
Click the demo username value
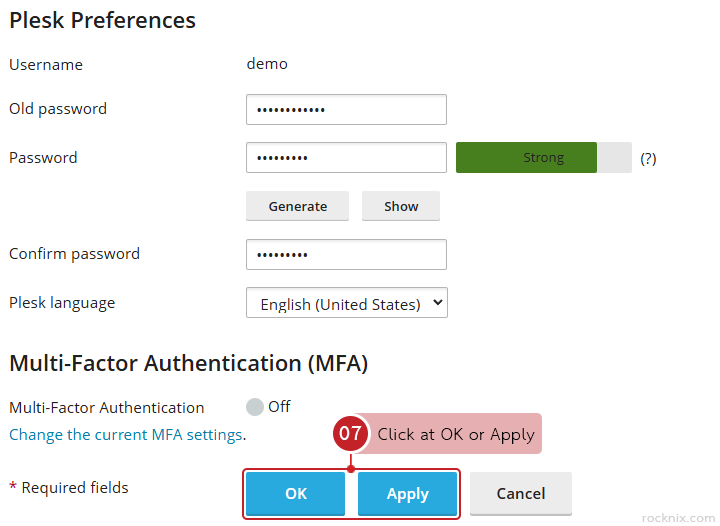[267, 64]
